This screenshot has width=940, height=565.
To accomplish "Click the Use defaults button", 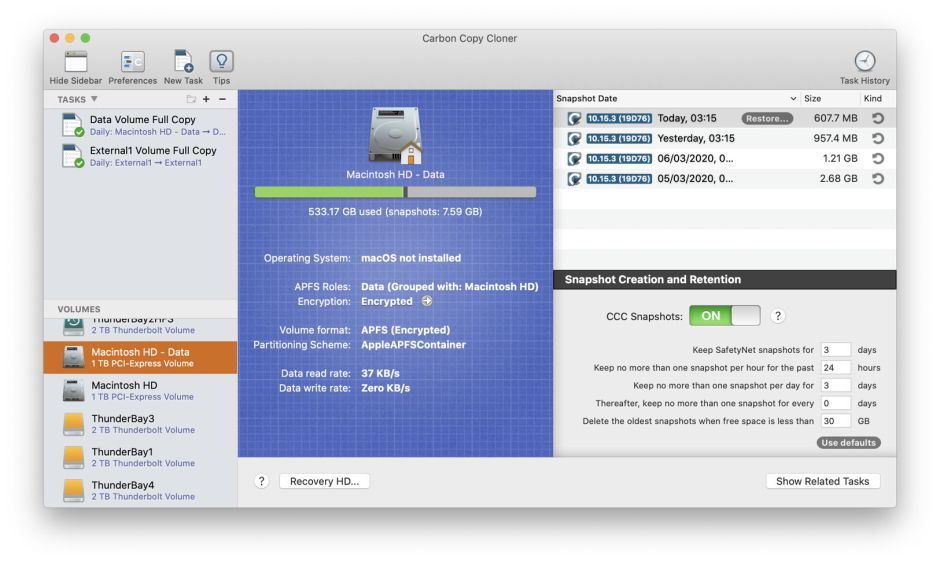I will pyautogui.click(x=849, y=443).
